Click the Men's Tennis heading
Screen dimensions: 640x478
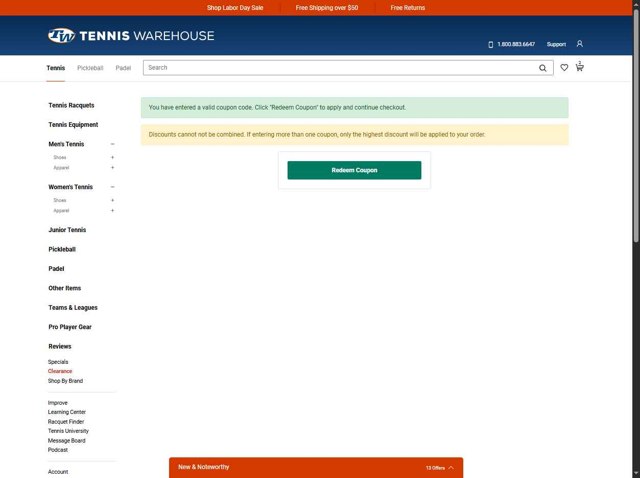(66, 144)
